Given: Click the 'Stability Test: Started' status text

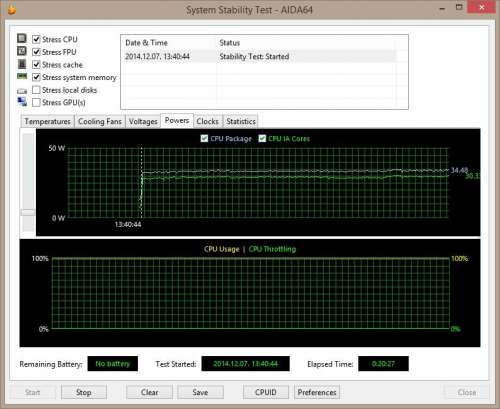Looking at the screenshot, I should tap(254, 56).
